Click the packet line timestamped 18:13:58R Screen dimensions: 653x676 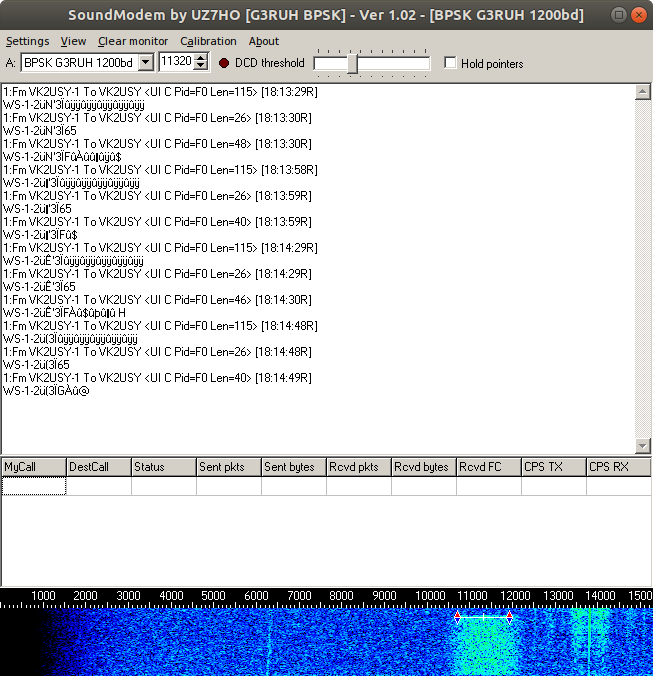160,170
